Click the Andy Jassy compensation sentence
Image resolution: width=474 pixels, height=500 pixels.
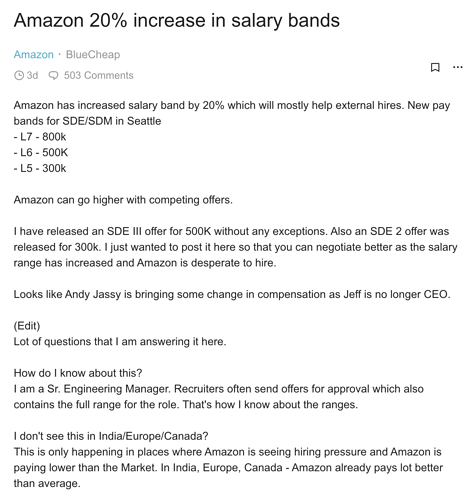[232, 295]
